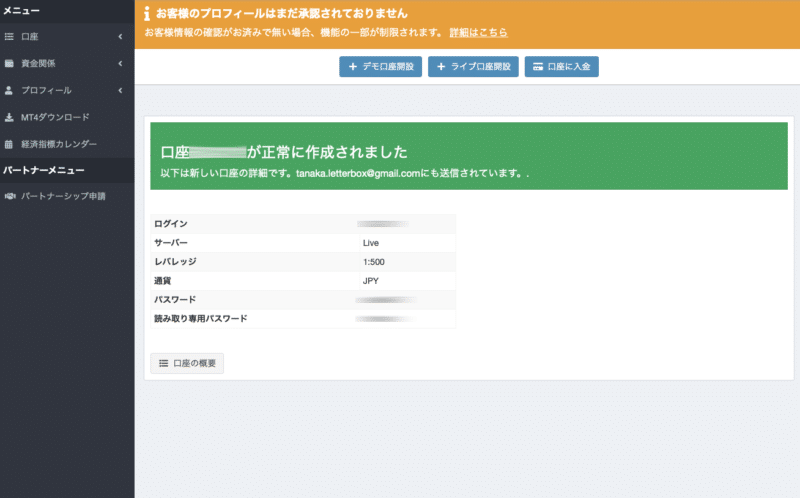
Task: Click the 通貨 row label
Action: tap(163, 281)
